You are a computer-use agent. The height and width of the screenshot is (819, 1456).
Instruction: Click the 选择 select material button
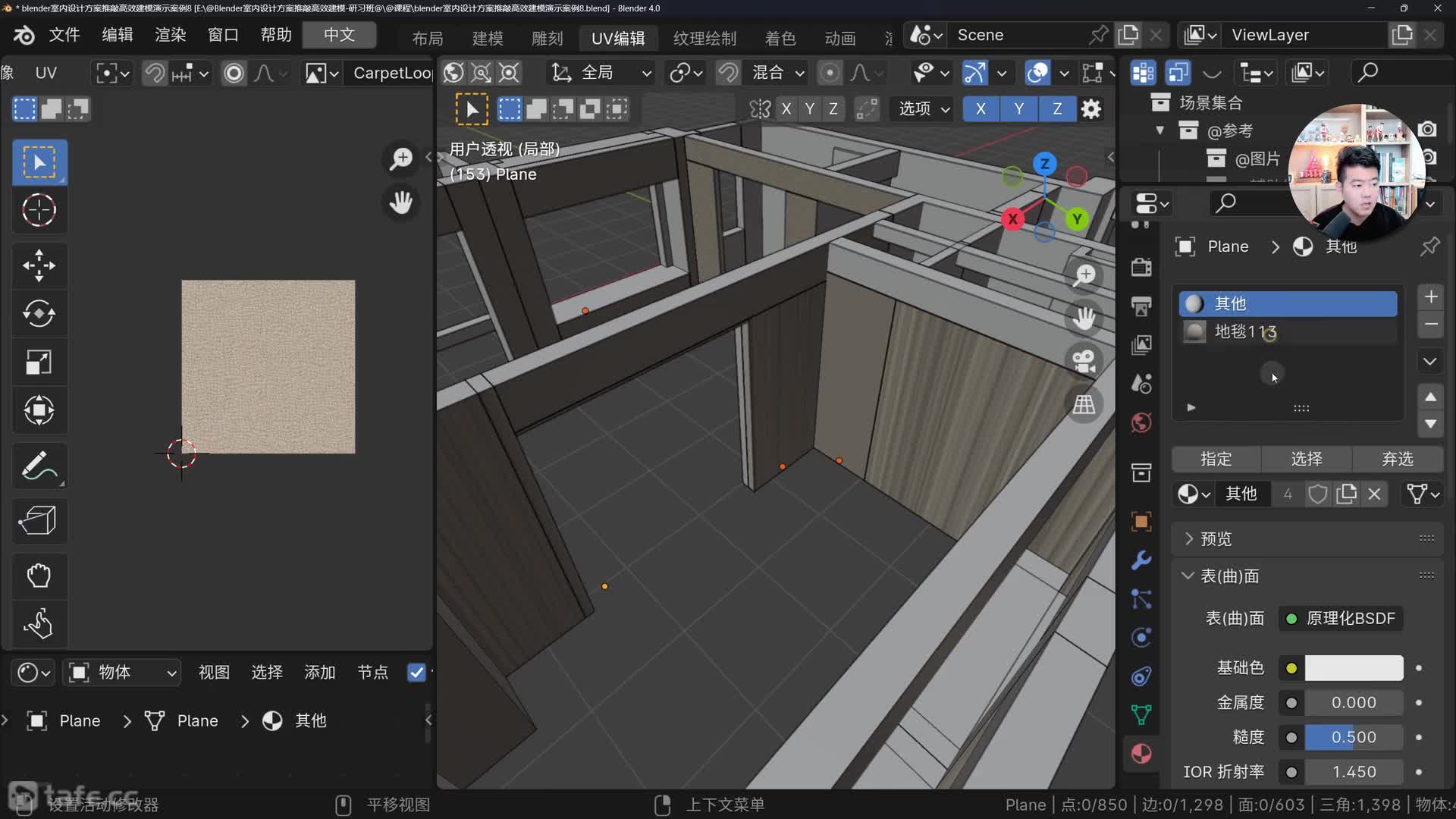click(1306, 459)
